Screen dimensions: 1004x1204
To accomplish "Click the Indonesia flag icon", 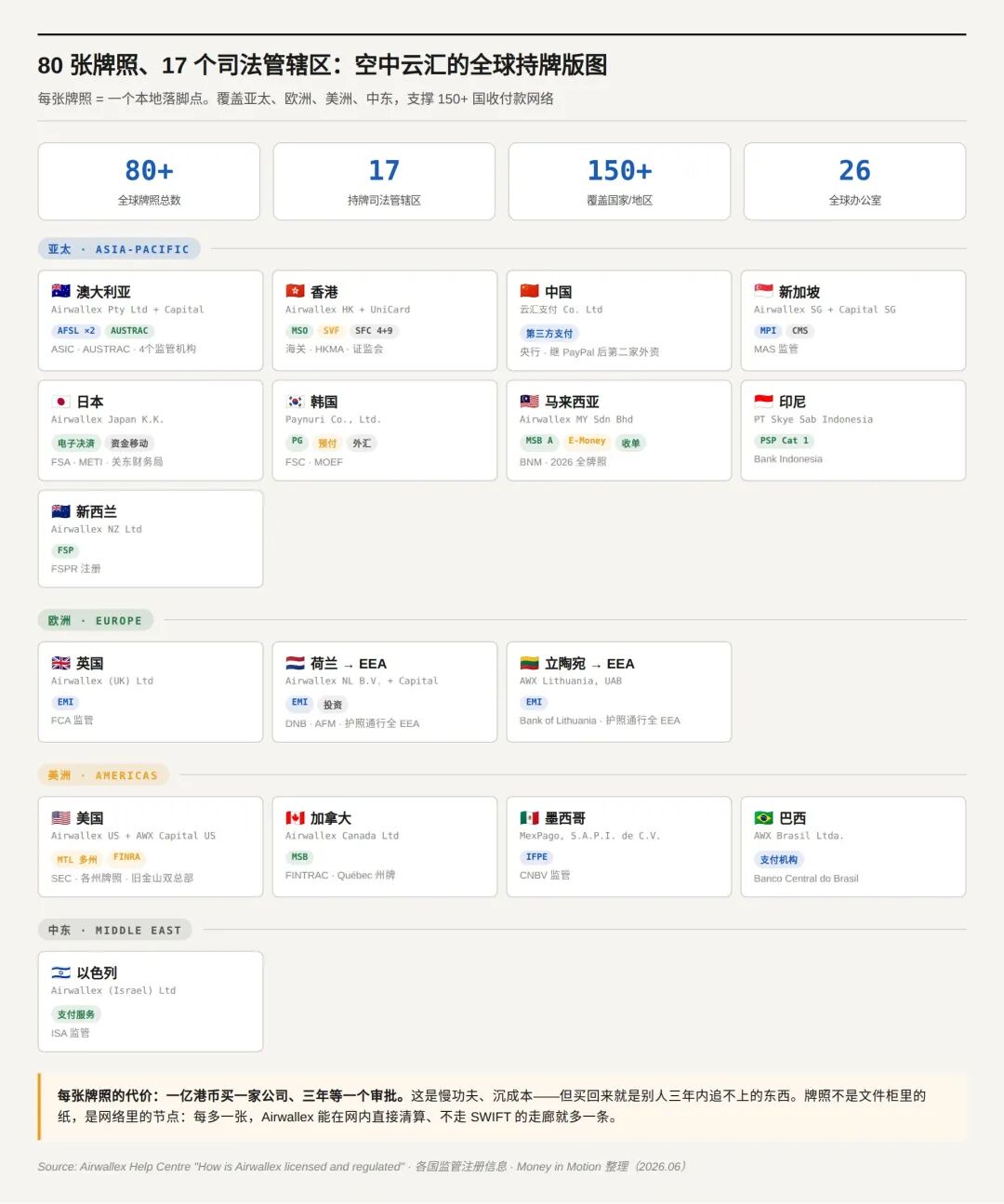I will click(x=763, y=401).
